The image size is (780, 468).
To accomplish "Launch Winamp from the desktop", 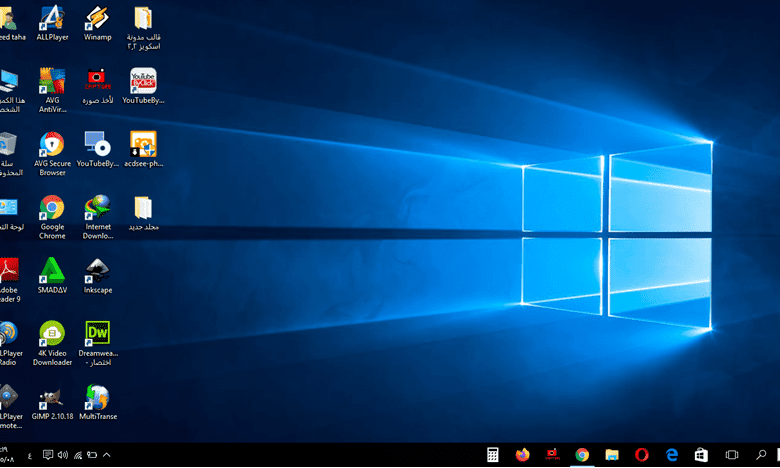I will pyautogui.click(x=98, y=23).
